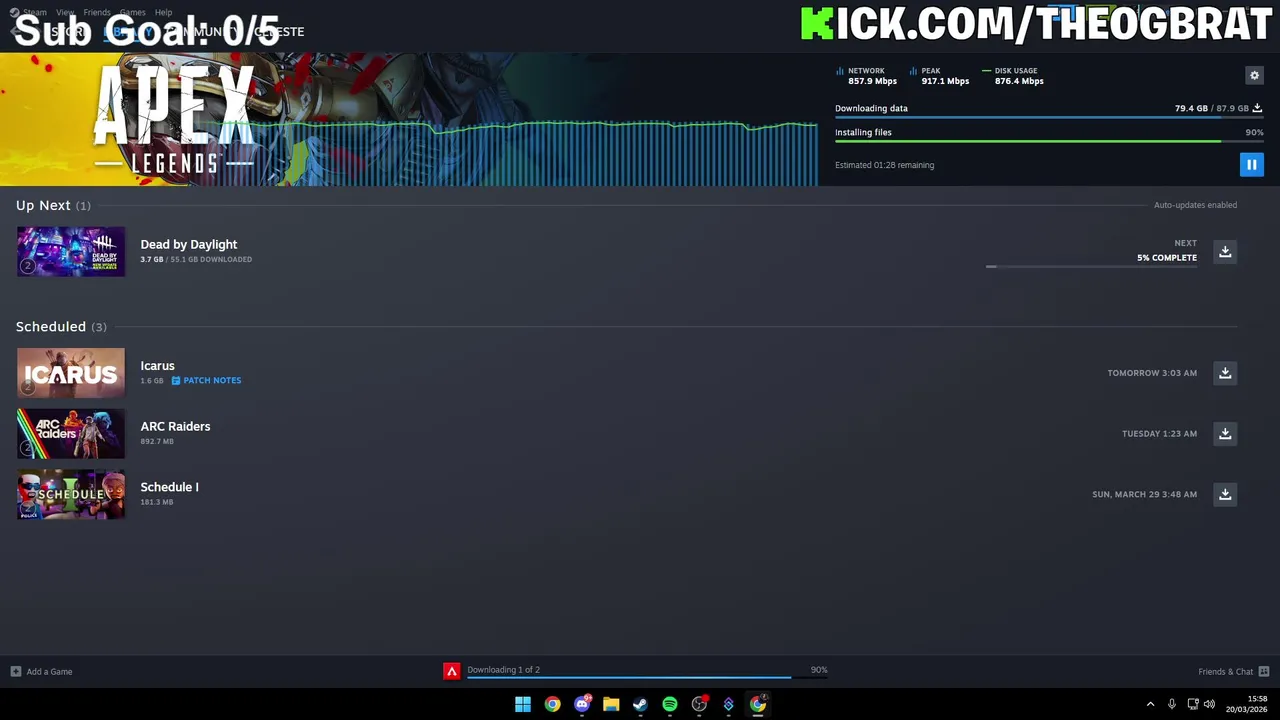Download Schedule I update now
Image resolution: width=1280 pixels, height=720 pixels.
(x=1225, y=494)
